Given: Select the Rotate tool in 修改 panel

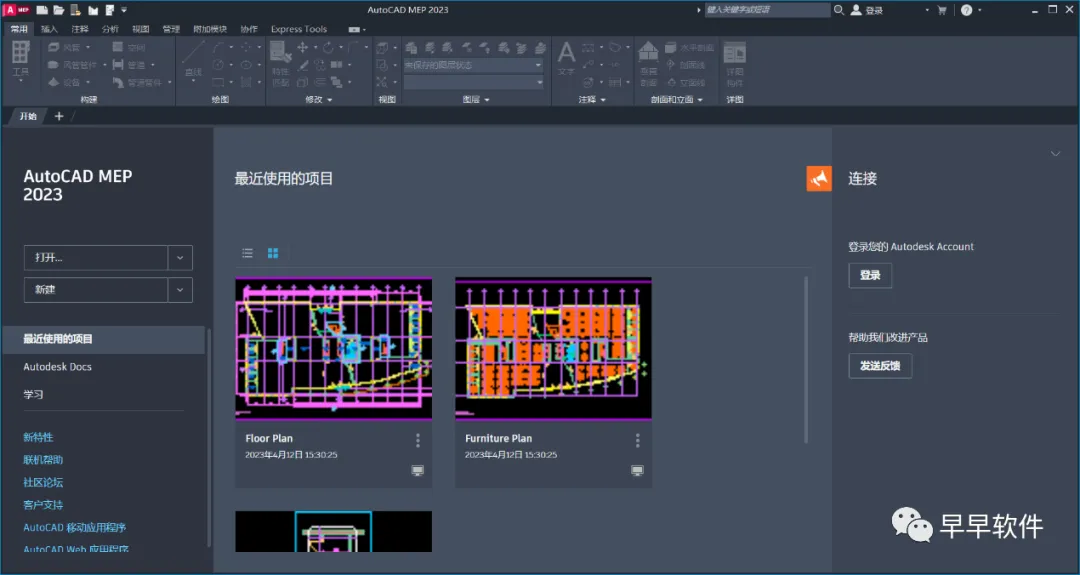Looking at the screenshot, I should pyautogui.click(x=328, y=47).
